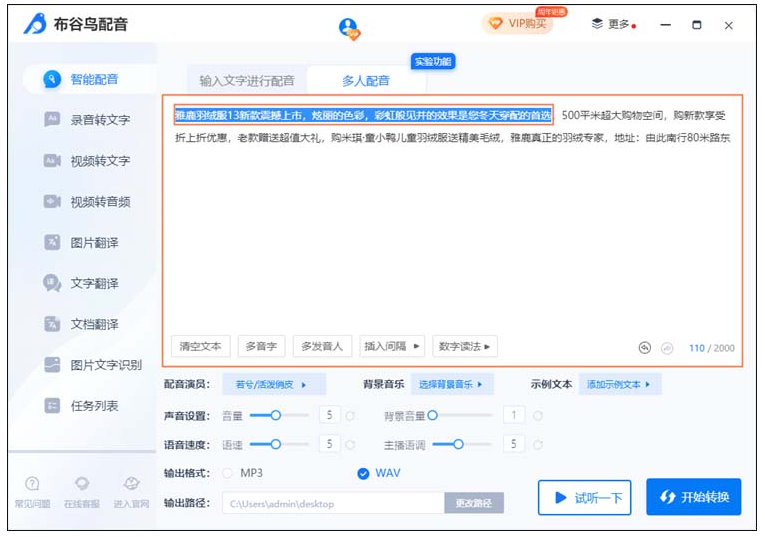Open the 插入间隔 dropdown

pos(392,346)
